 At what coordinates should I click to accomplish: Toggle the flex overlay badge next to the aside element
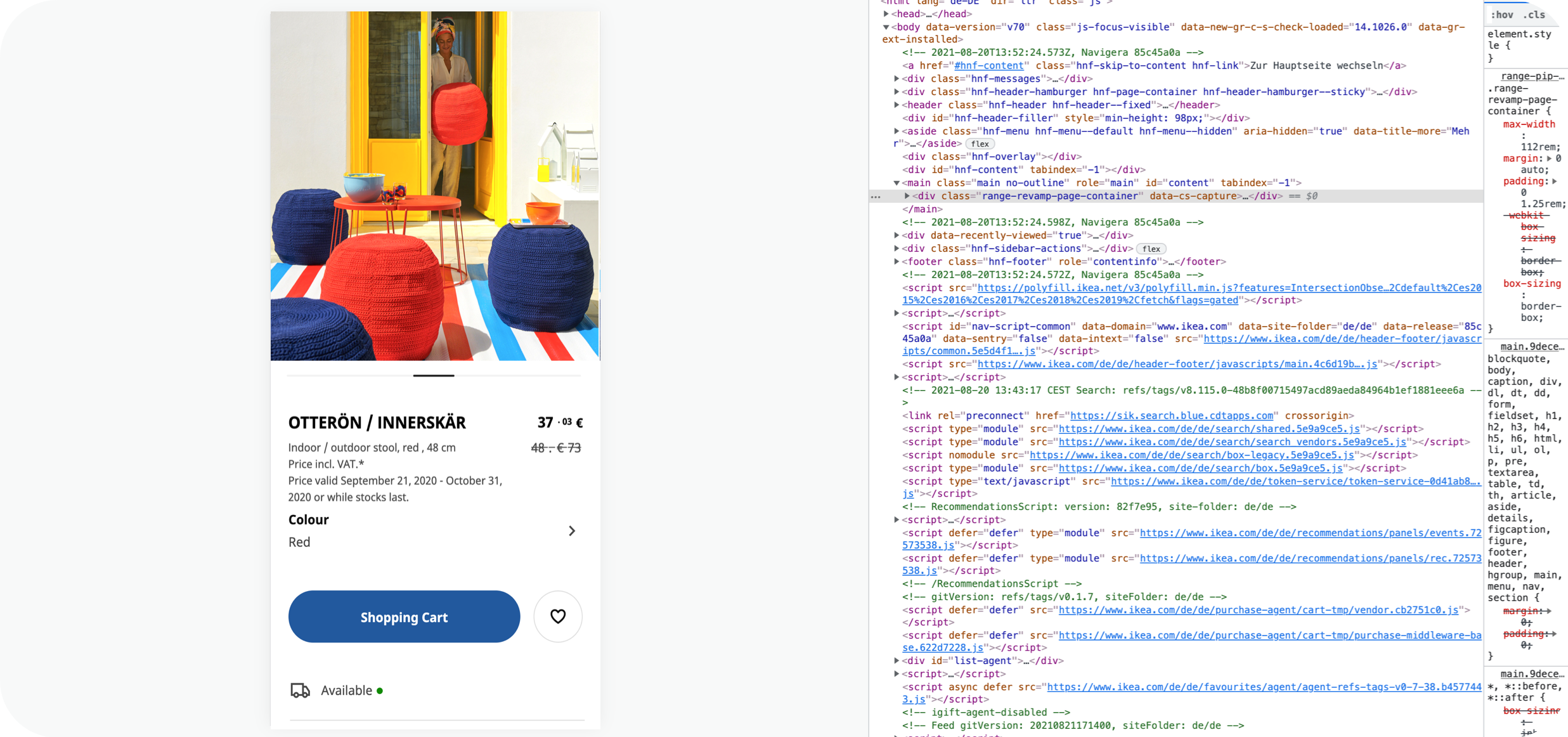point(980,144)
